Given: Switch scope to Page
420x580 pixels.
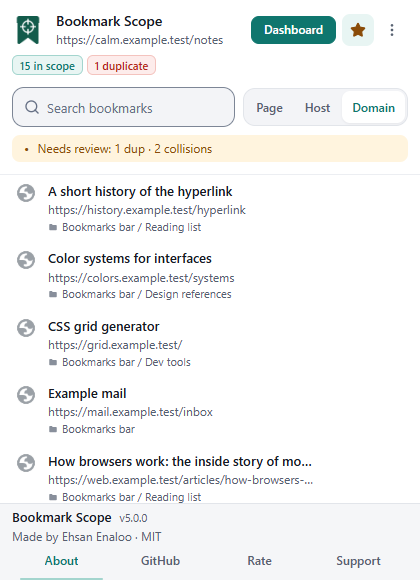Looking at the screenshot, I should [x=269, y=108].
